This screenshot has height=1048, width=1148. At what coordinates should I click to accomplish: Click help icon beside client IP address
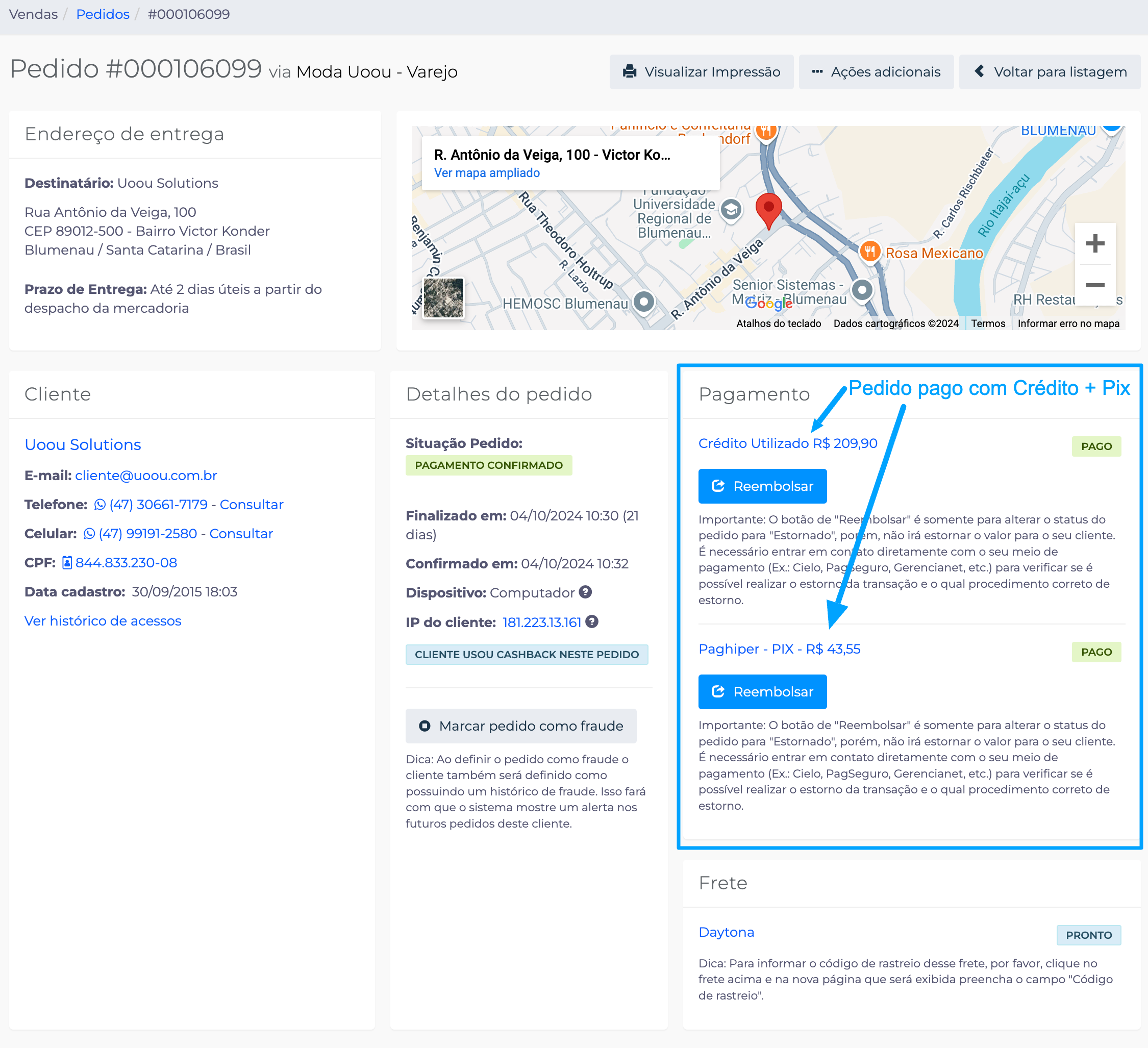pyautogui.click(x=592, y=621)
